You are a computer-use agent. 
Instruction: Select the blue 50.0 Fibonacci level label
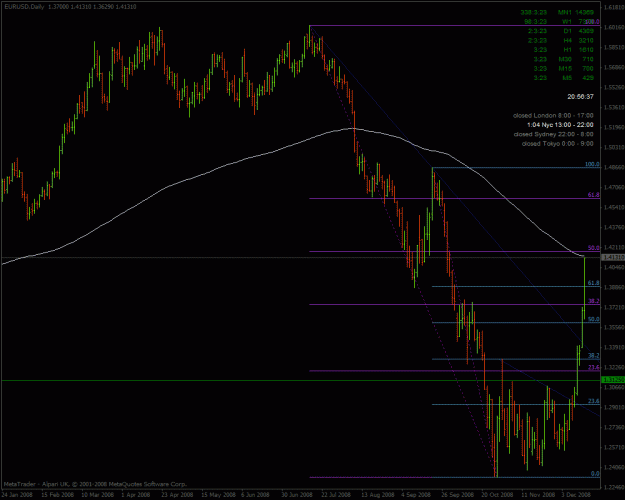click(x=594, y=319)
